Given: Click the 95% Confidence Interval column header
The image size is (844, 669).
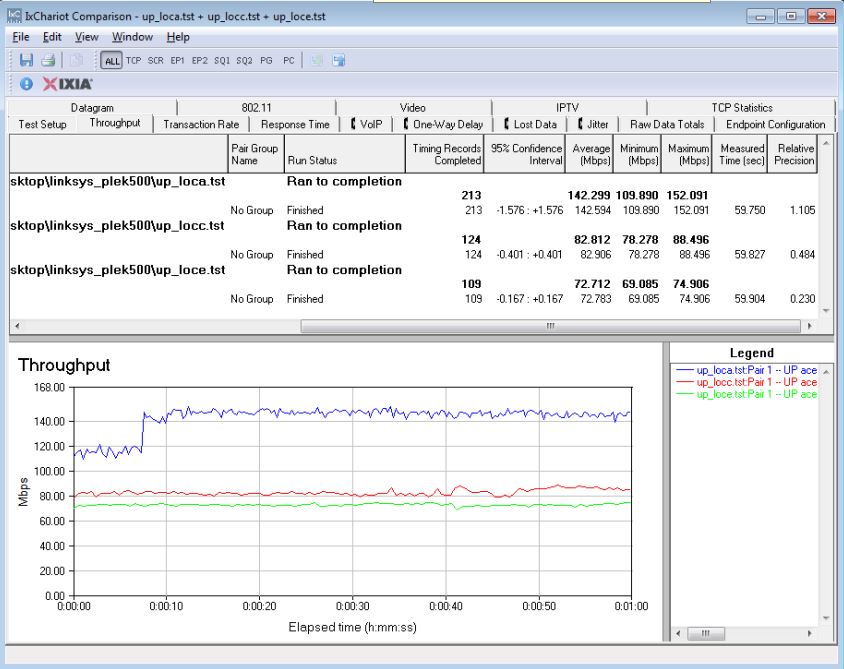Looking at the screenshot, I should point(525,154).
